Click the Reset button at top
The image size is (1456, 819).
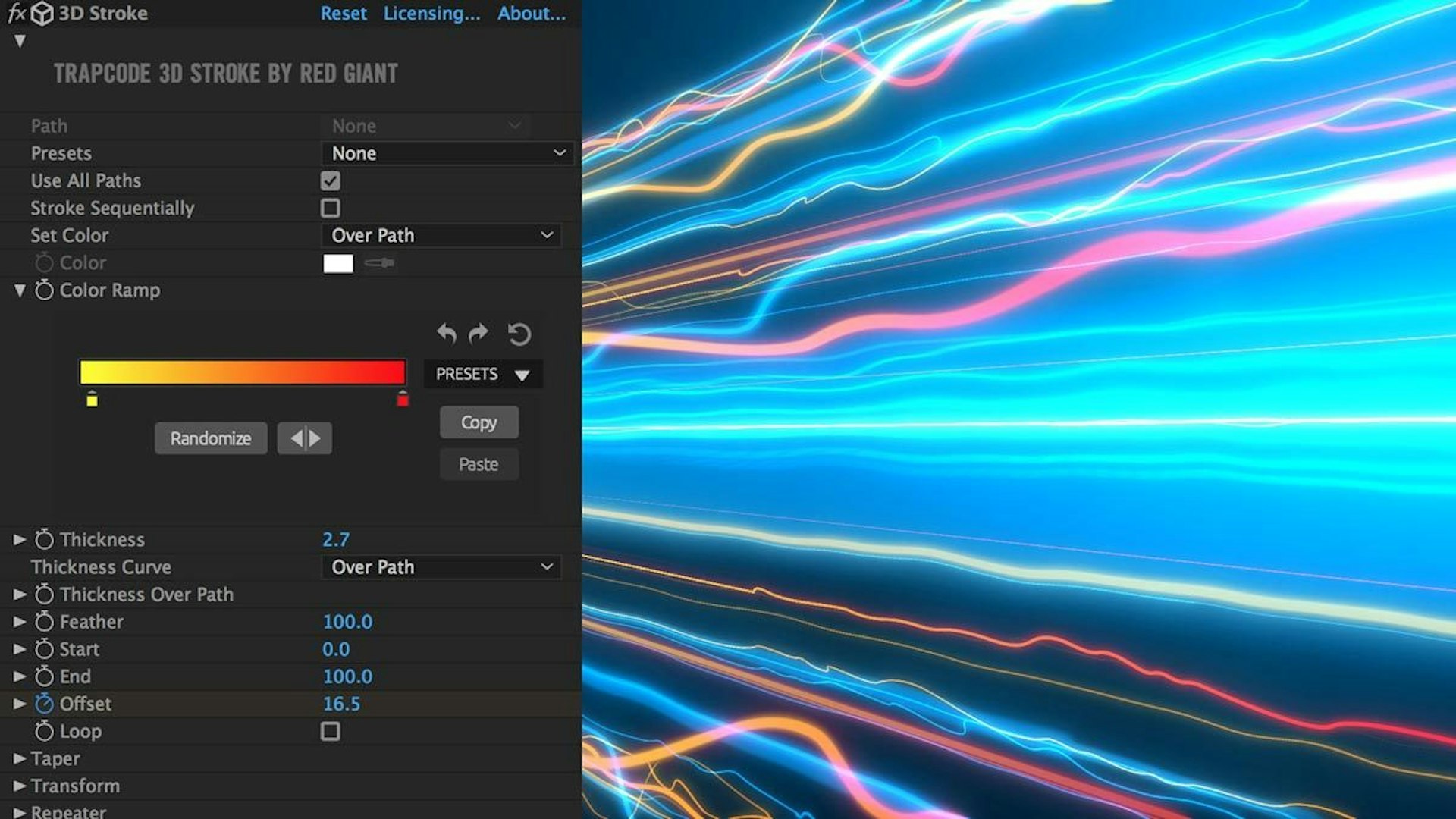click(343, 13)
